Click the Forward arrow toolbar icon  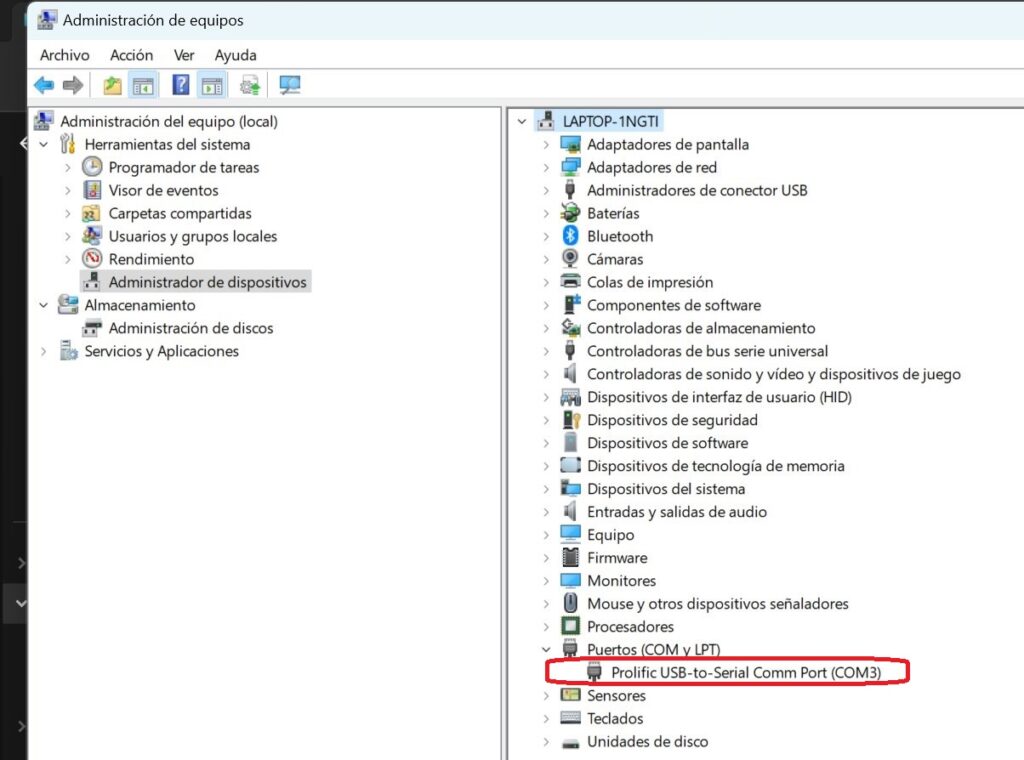point(72,85)
